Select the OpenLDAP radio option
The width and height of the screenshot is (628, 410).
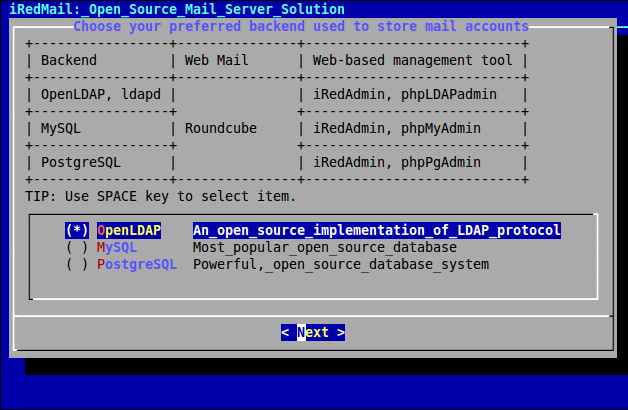click(x=77, y=230)
